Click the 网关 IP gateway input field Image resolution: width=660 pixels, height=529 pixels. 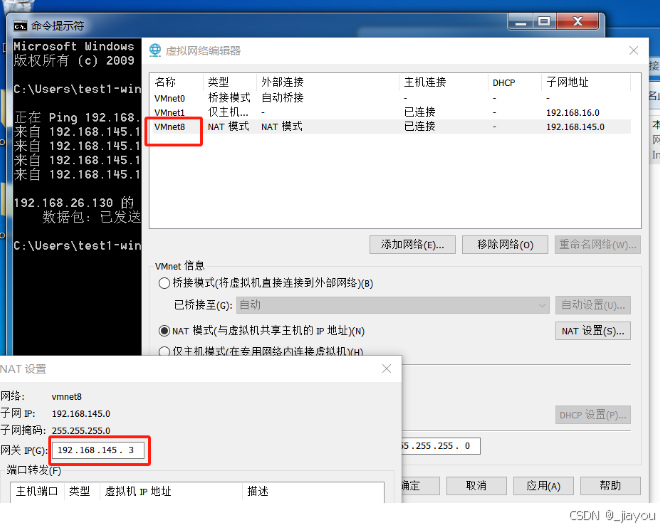98,450
